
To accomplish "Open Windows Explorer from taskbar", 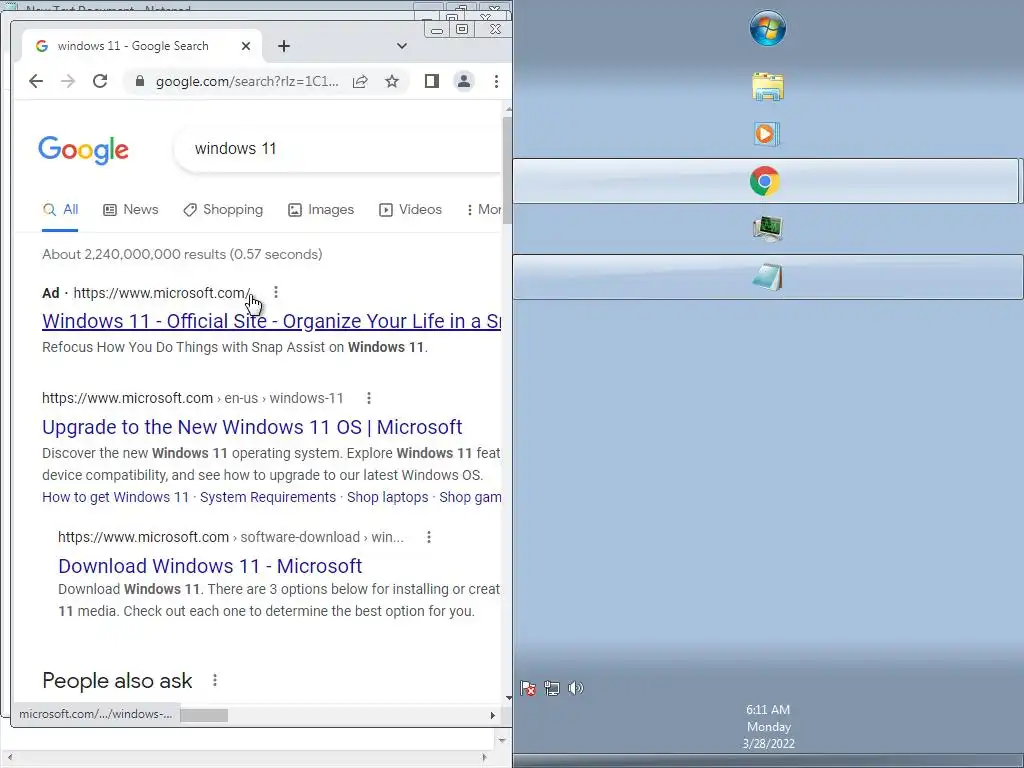I will point(767,87).
